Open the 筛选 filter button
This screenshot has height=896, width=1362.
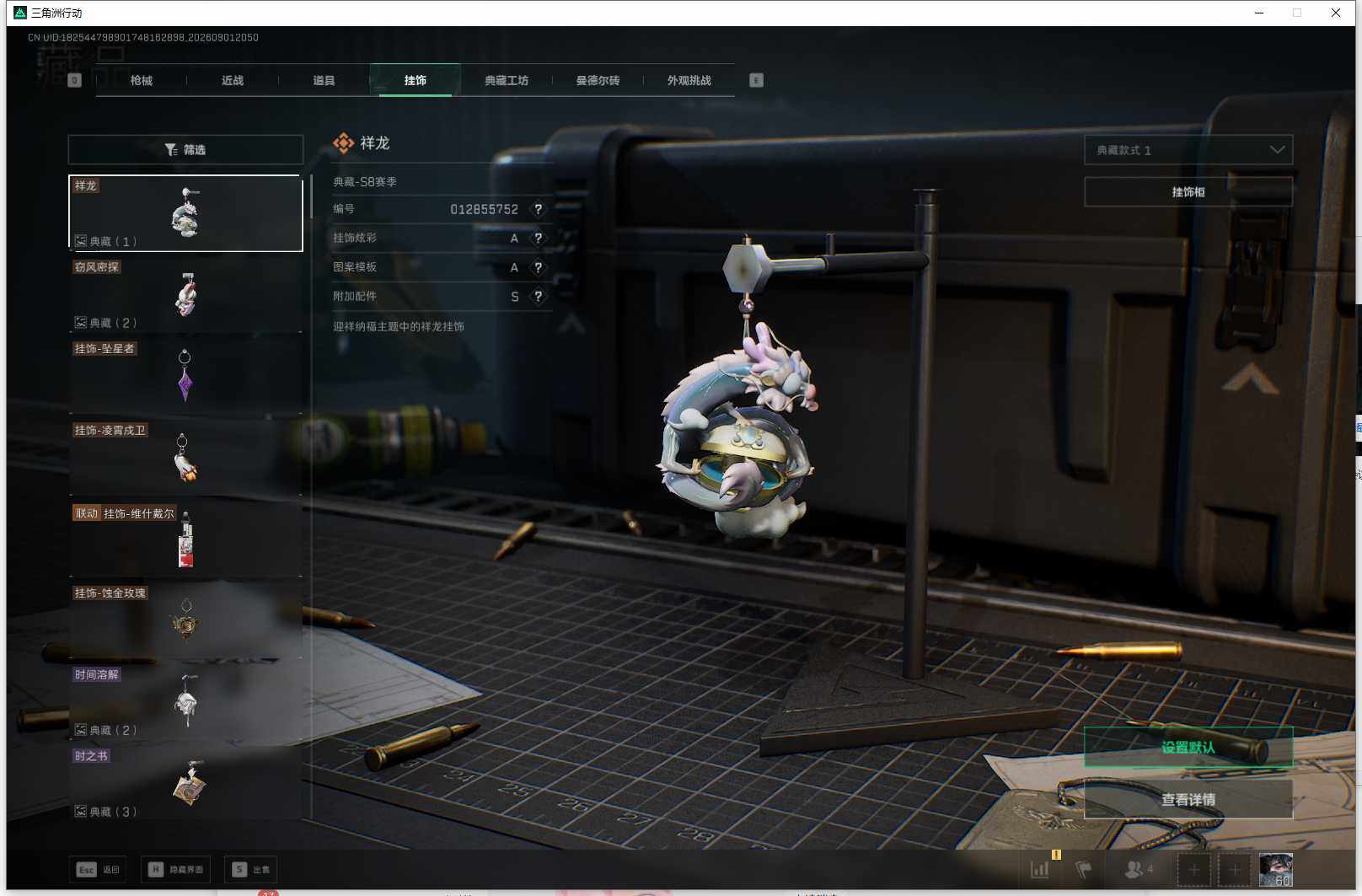tap(185, 149)
